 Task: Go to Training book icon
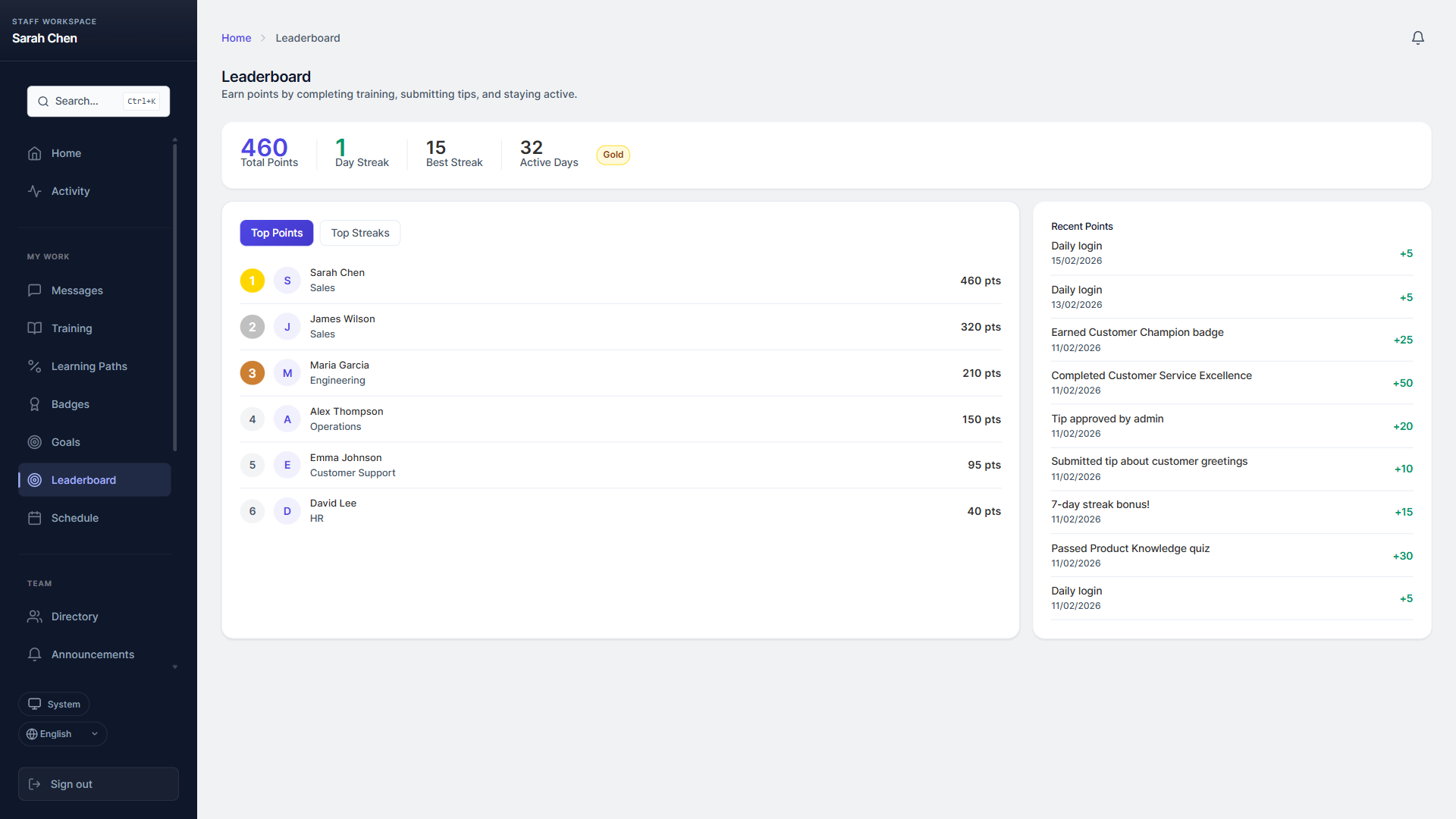click(35, 328)
